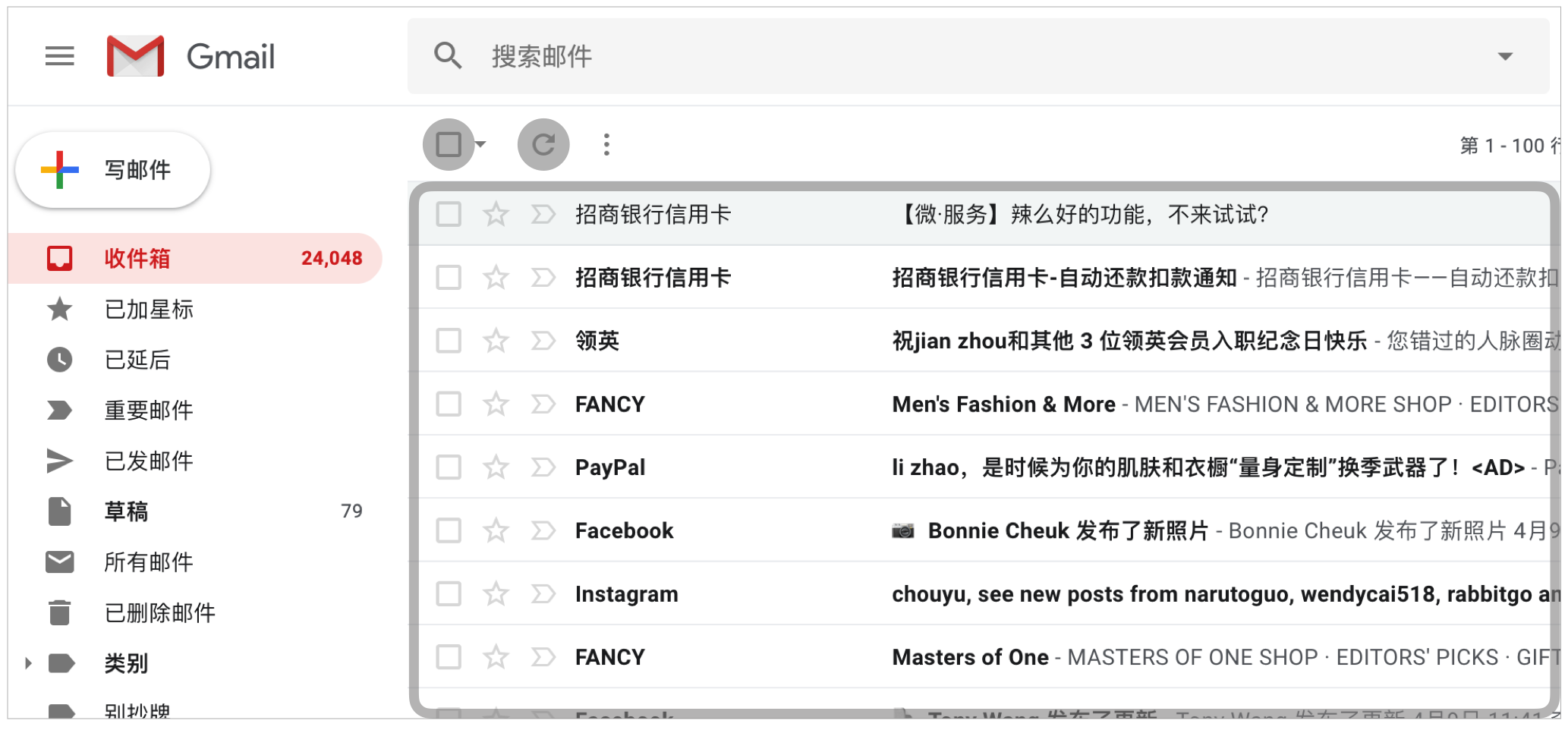Mark Instagram email as important
The width and height of the screenshot is (1568, 730).
pos(543,593)
